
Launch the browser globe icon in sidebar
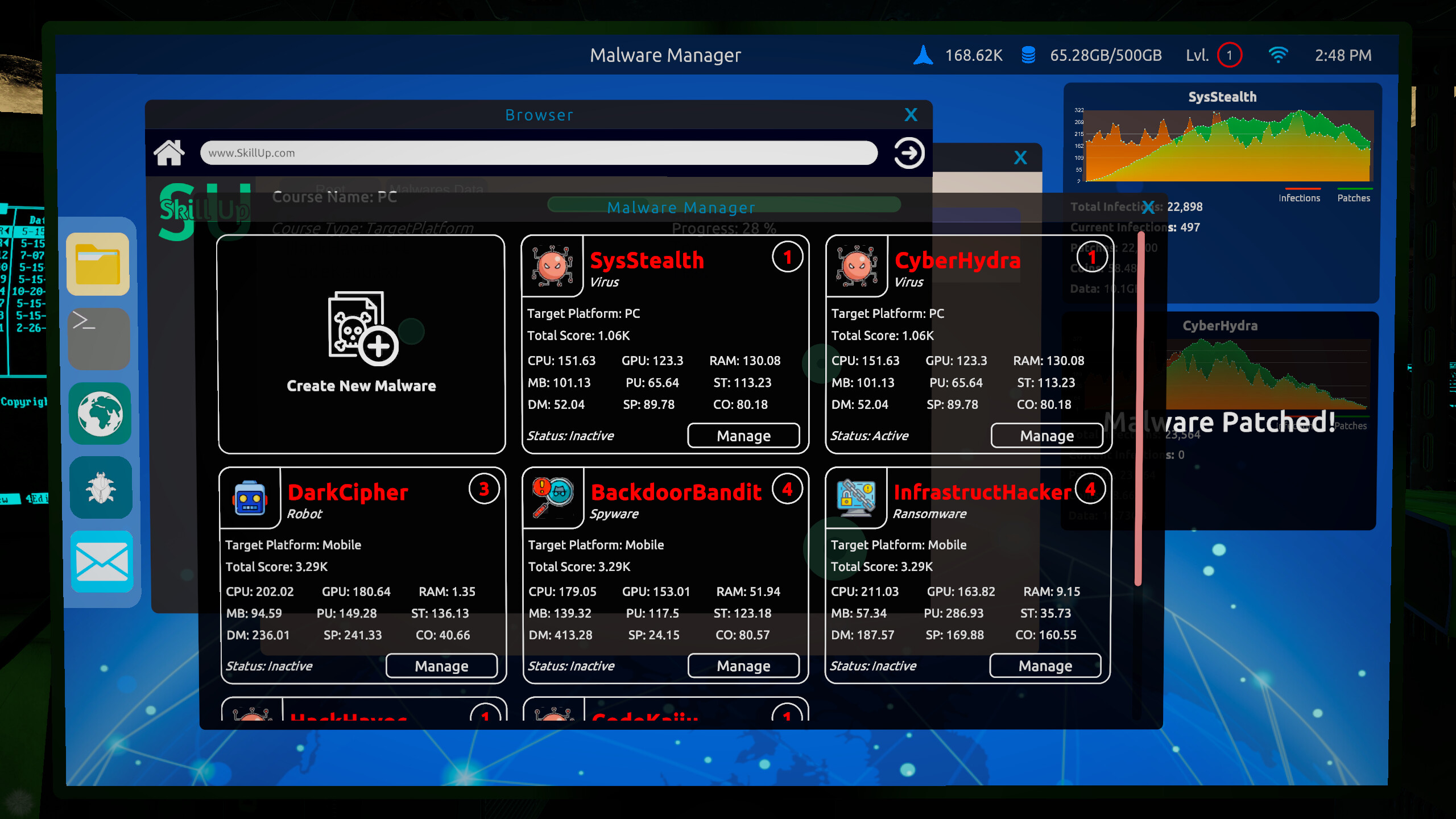[100, 413]
